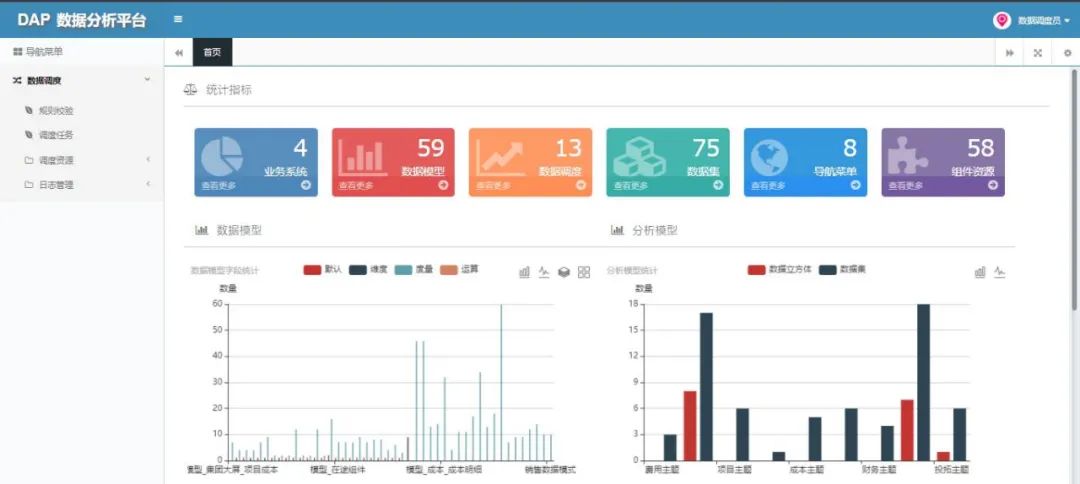Toggle the 数据立方体 legend series
Viewport: 1080px width, 484px height.
[780, 270]
